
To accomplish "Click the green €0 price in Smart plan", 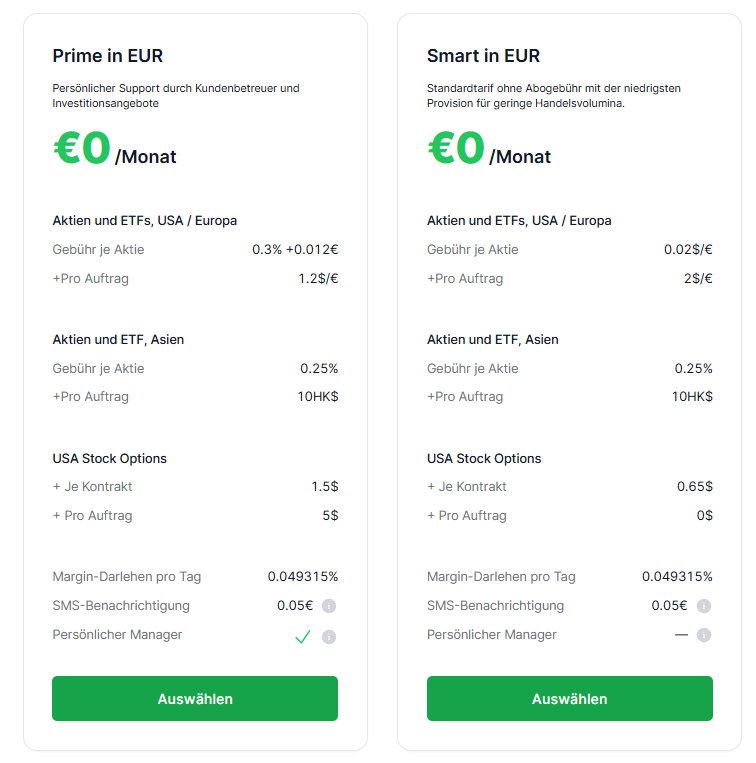I will [457, 148].
